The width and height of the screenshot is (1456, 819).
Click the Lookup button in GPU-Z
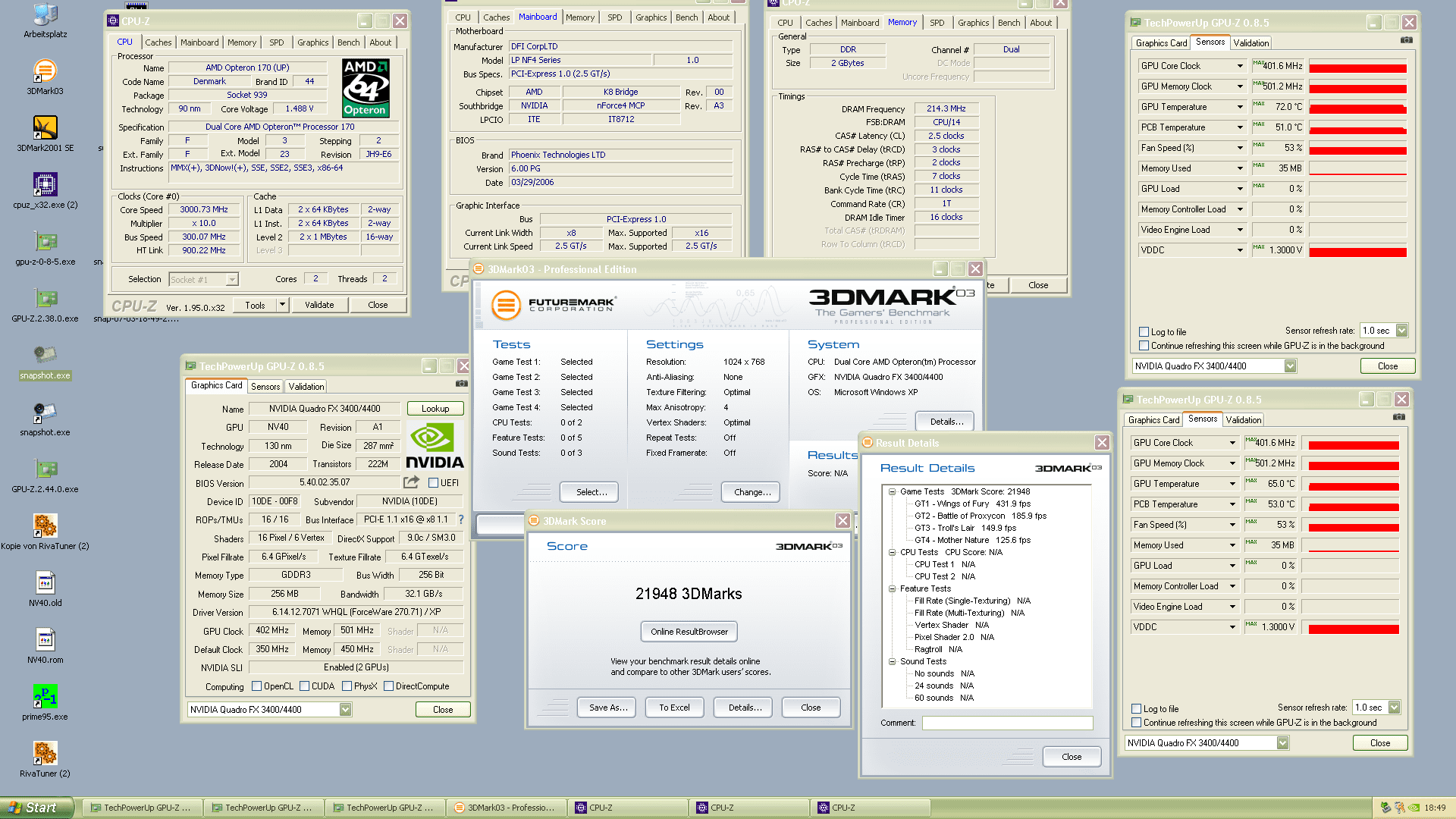point(435,409)
